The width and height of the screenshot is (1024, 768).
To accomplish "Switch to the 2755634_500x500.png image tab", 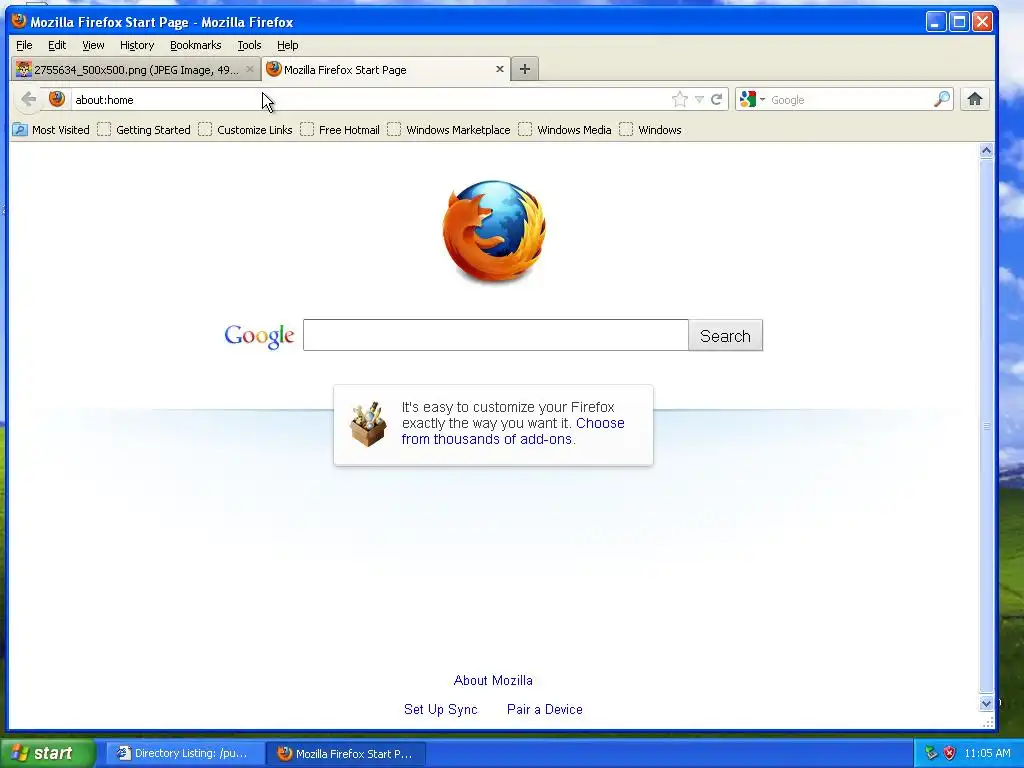I will 136,69.
